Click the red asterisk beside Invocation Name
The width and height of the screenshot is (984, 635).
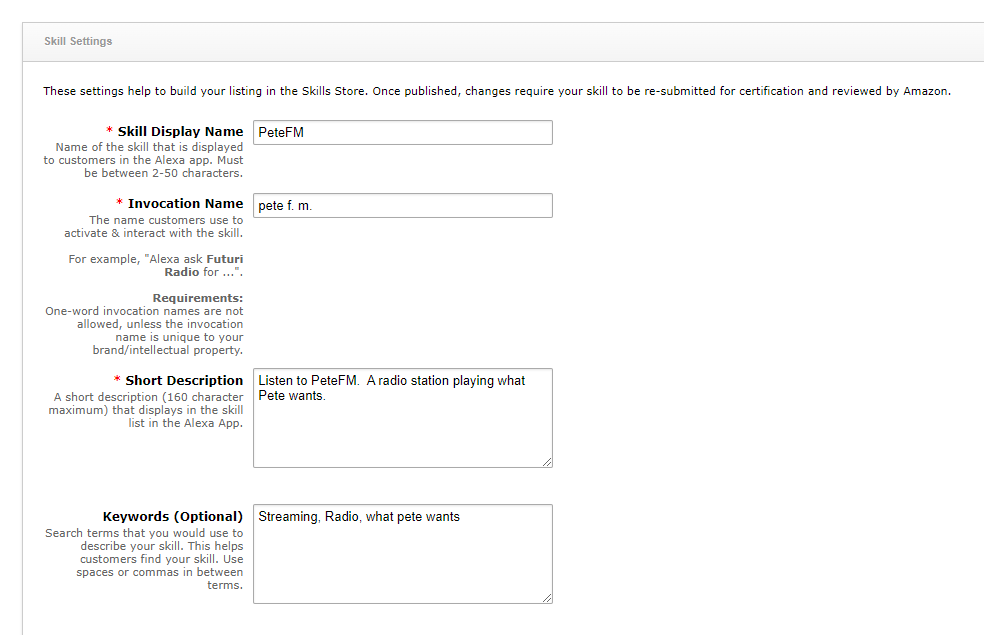pyautogui.click(x=119, y=203)
